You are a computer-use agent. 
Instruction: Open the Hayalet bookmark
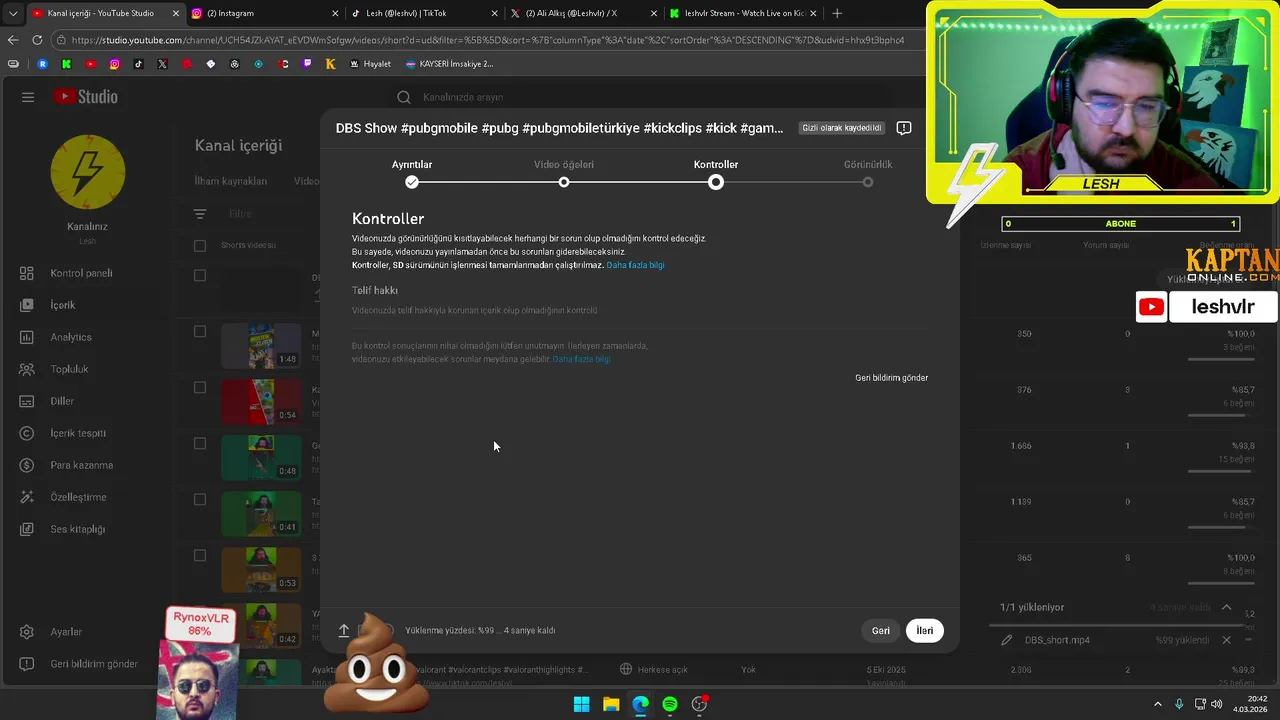[371, 64]
